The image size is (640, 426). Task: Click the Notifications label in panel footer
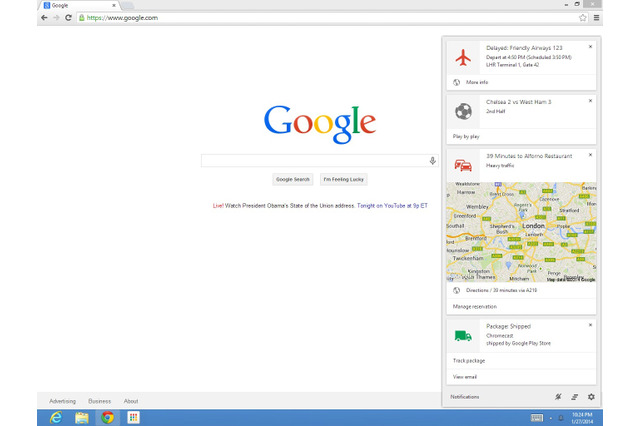click(464, 397)
